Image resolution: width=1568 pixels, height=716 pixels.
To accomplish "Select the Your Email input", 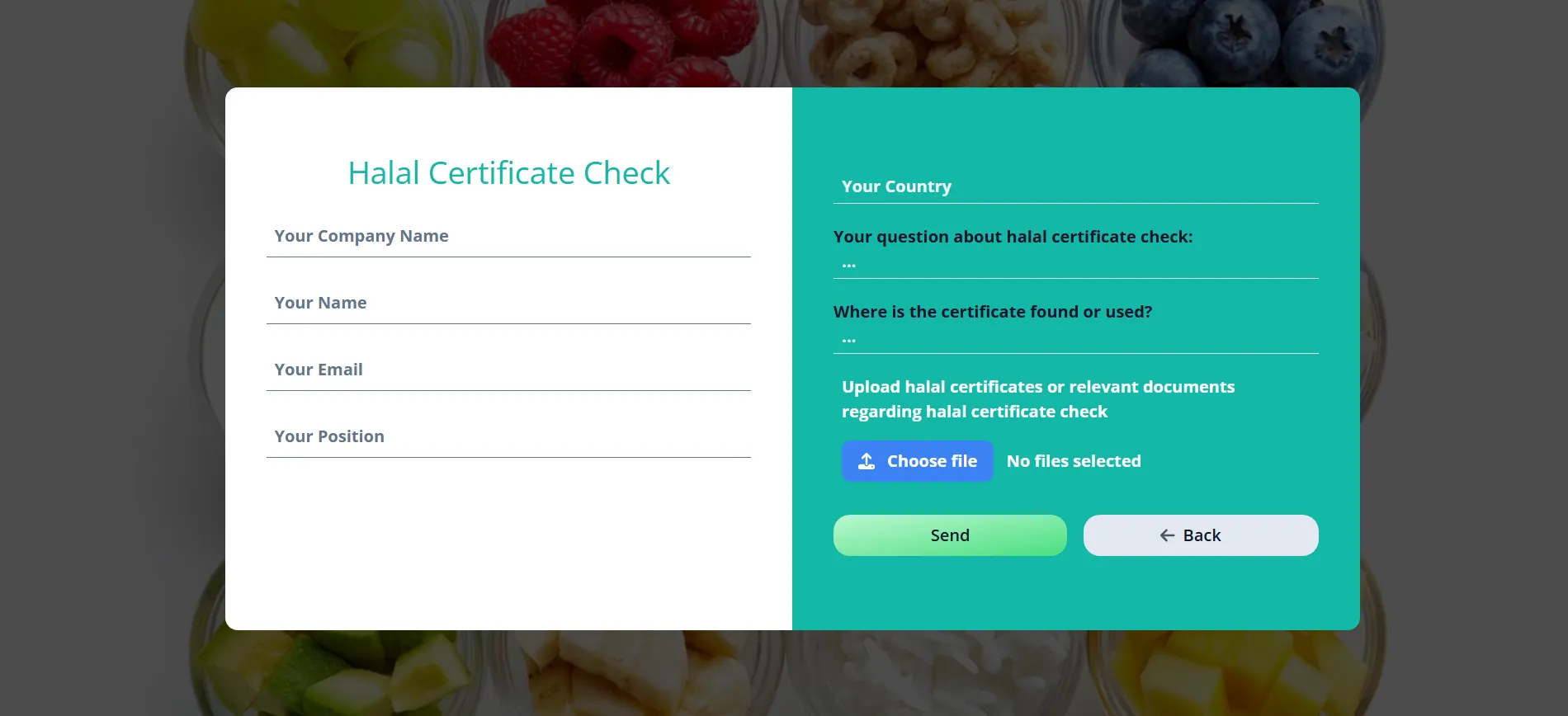I will (x=508, y=370).
